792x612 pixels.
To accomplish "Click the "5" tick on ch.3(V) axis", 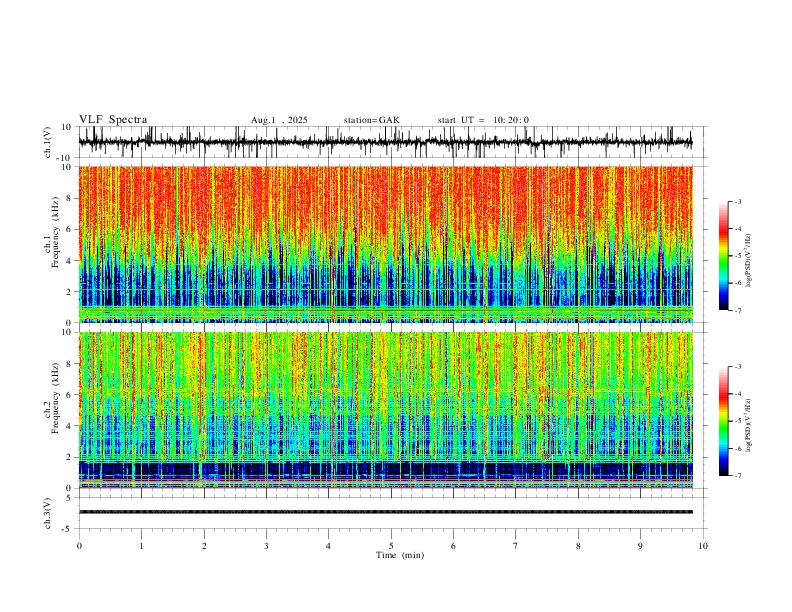I will (x=70, y=498).
